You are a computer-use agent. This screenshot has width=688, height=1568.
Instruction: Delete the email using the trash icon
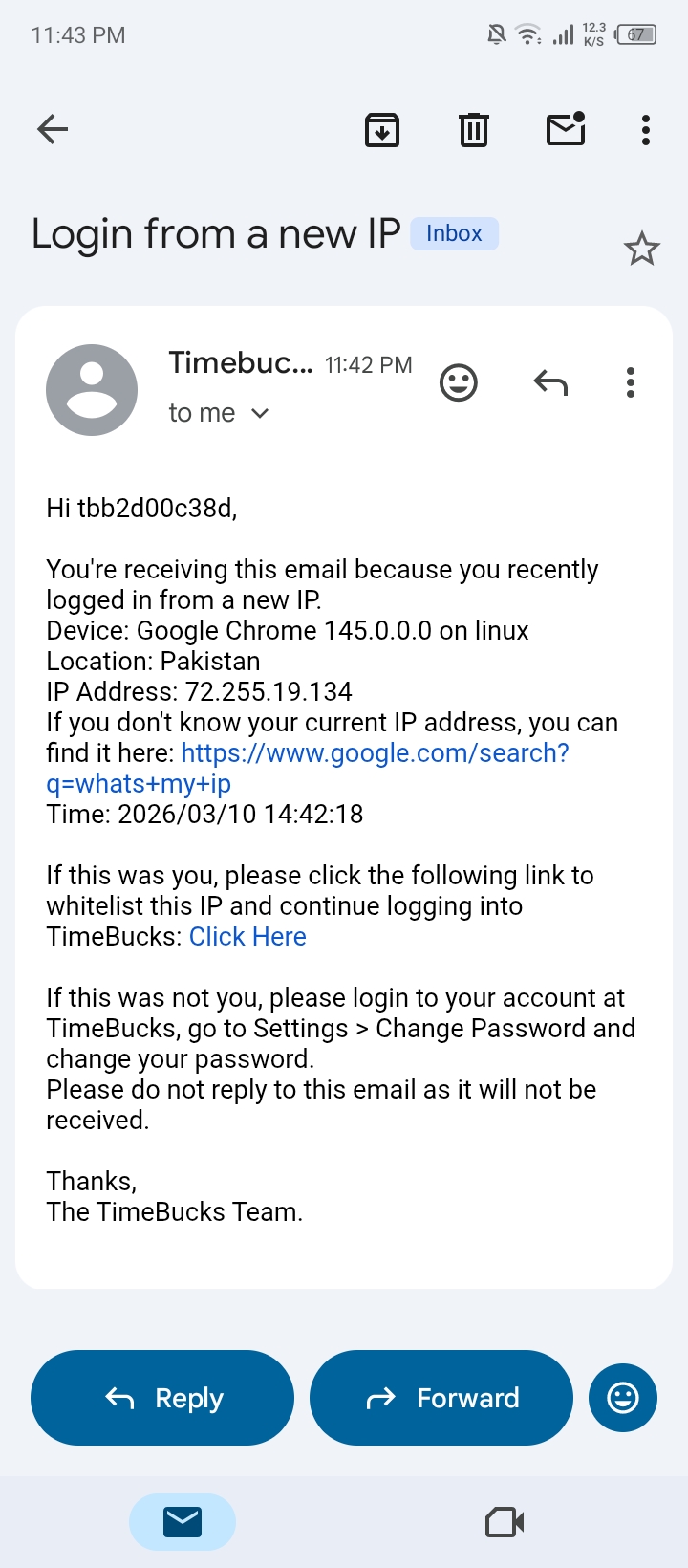coord(474,129)
